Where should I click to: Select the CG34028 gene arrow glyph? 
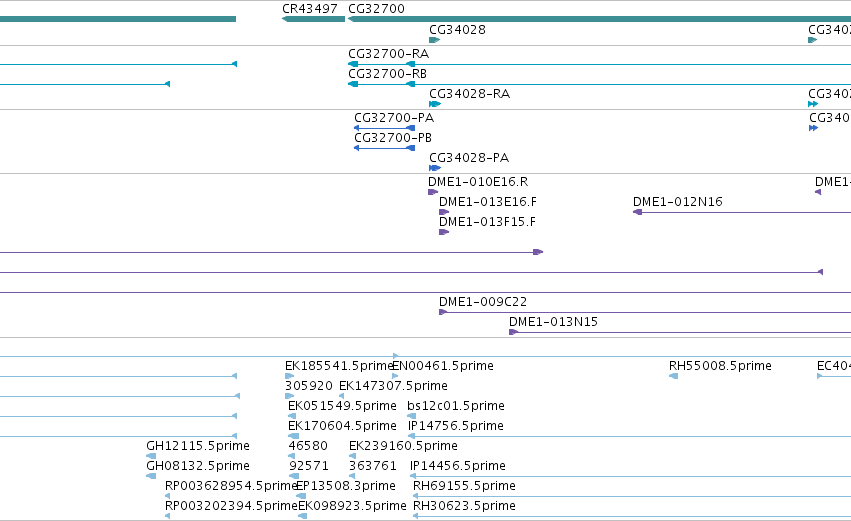click(x=434, y=40)
